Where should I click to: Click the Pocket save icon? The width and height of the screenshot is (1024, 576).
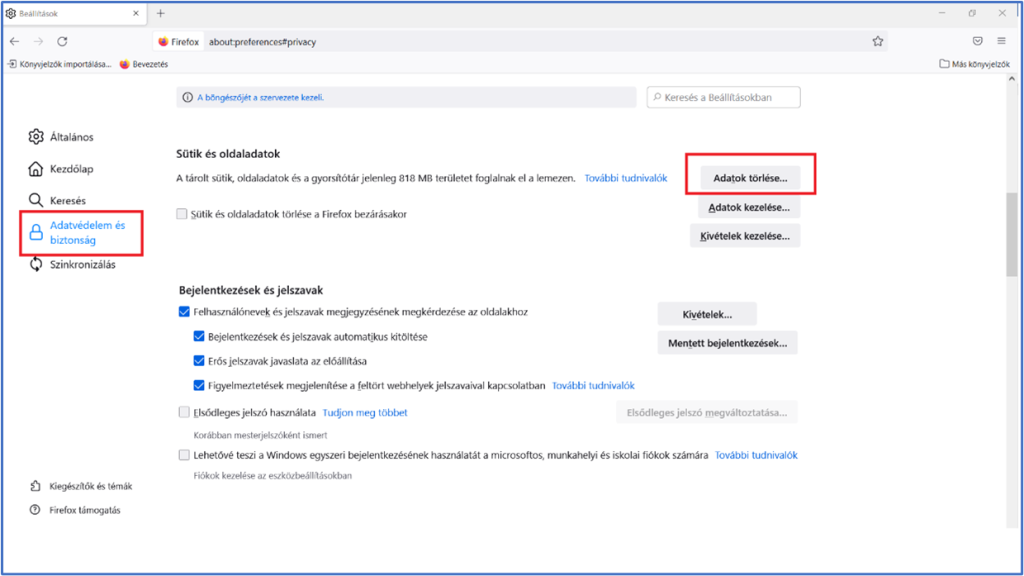coord(977,41)
